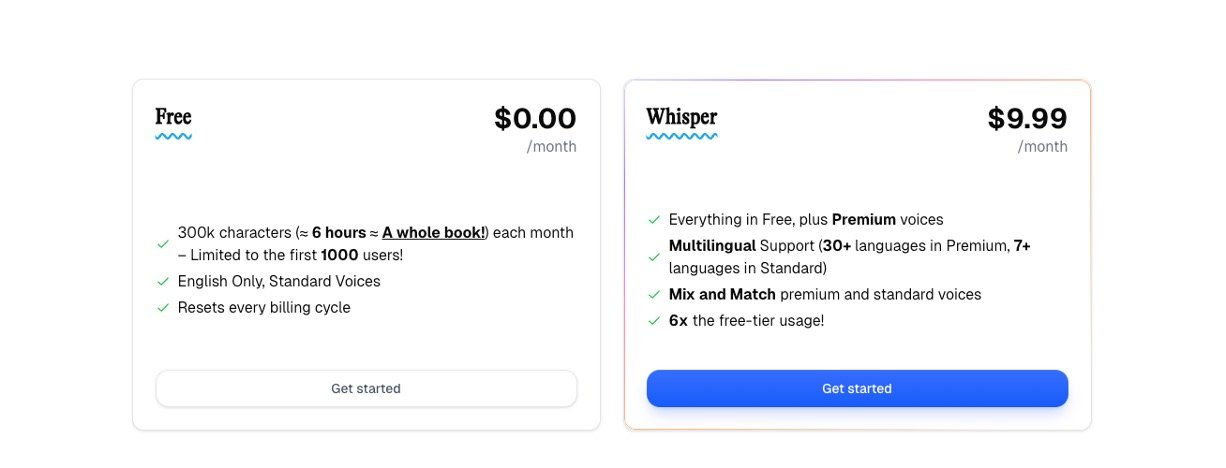Click the checkmark beside Multilingual Support
The height and width of the screenshot is (468, 1226).
pyautogui.click(x=653, y=257)
